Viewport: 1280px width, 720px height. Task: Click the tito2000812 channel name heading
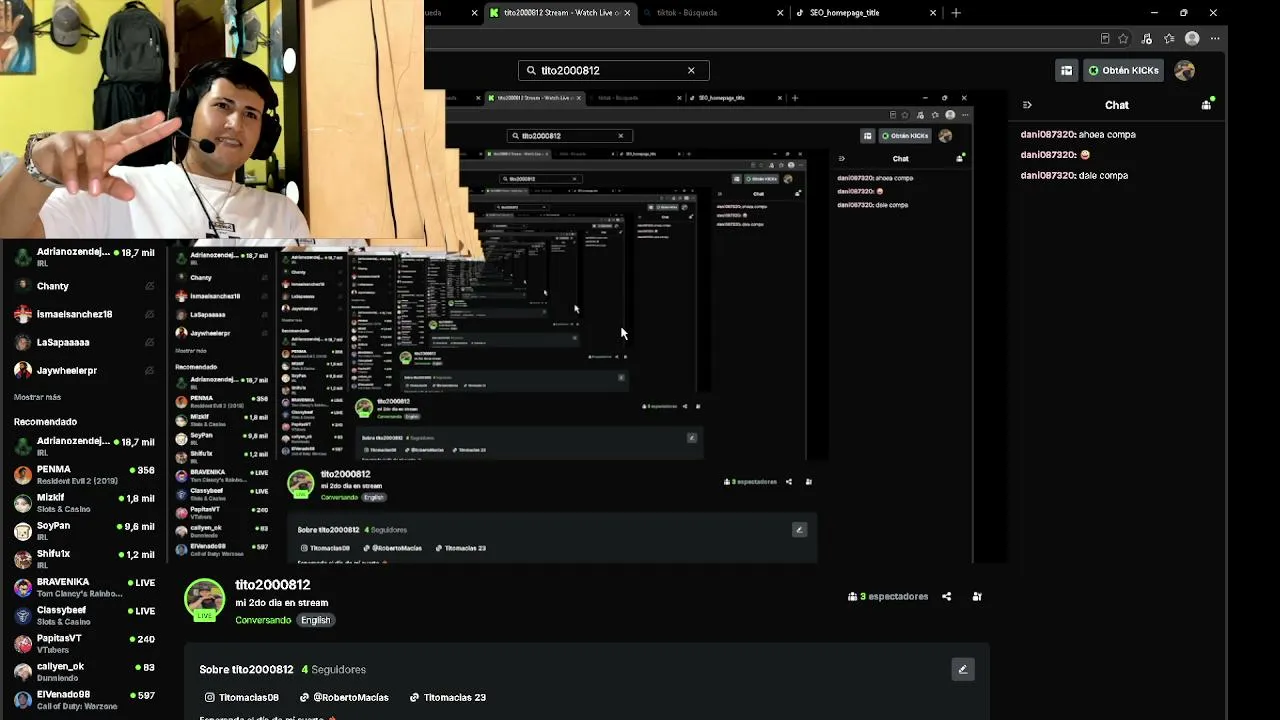tap(273, 584)
